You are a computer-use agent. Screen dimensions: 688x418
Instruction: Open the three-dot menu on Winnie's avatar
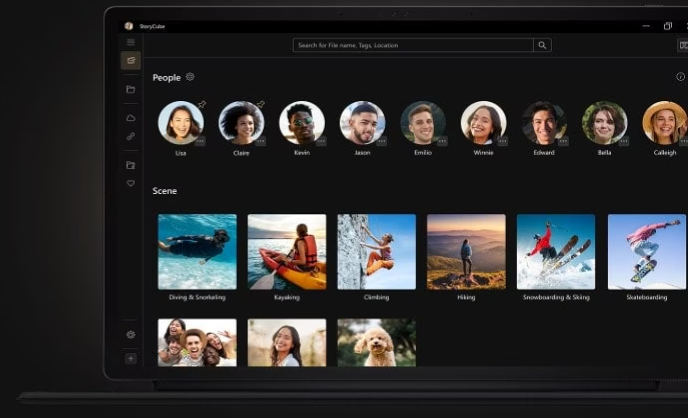tap(502, 141)
